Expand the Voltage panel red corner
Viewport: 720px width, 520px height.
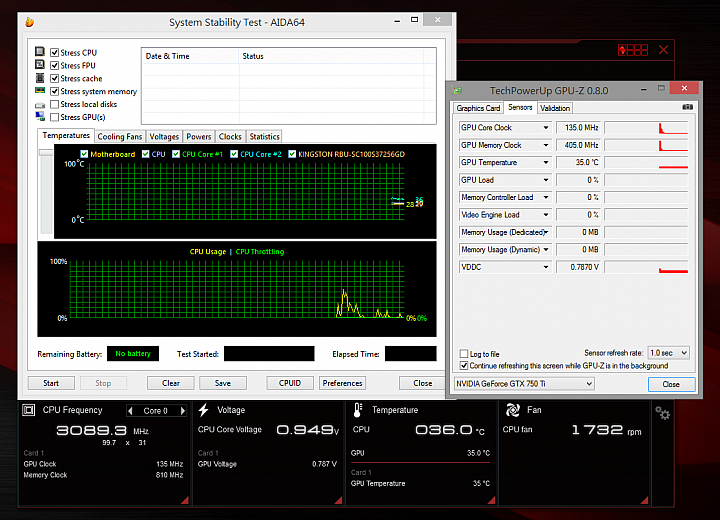tap(338, 500)
